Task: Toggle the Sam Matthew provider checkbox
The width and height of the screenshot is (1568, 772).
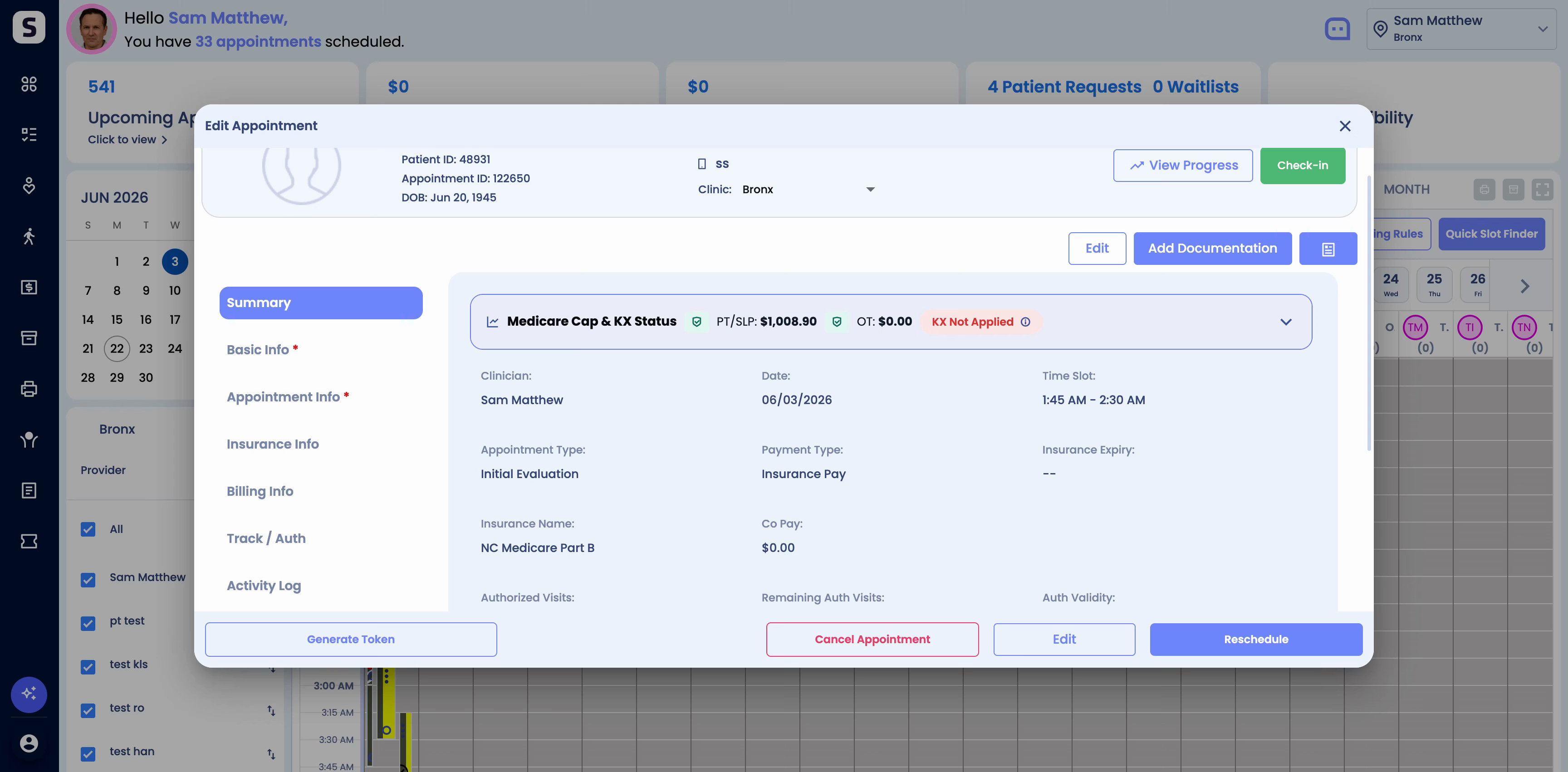Action: coord(88,580)
